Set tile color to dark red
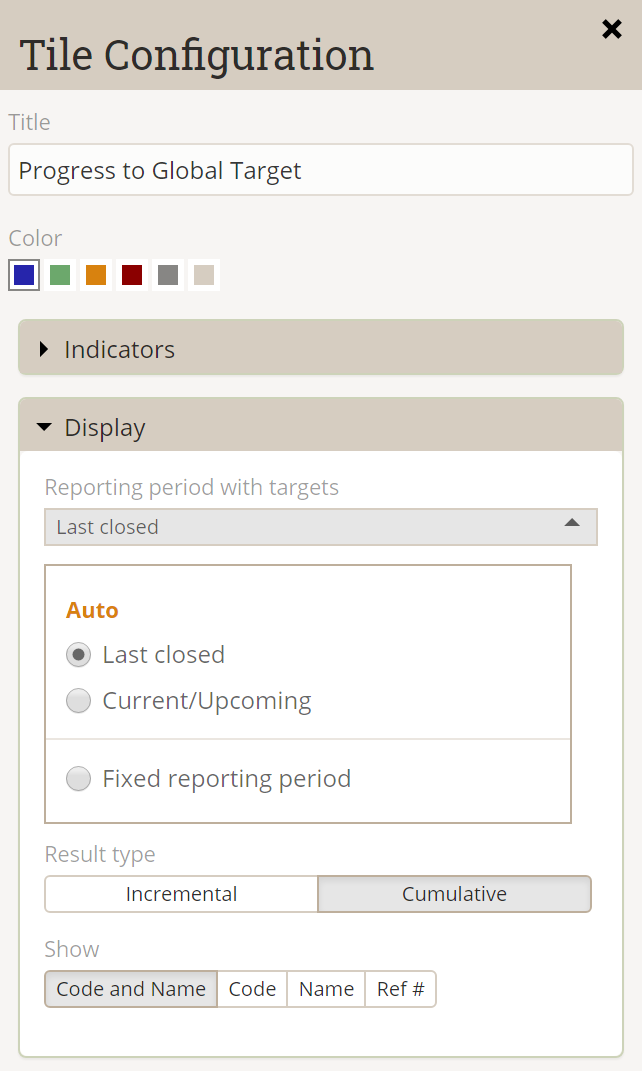This screenshot has height=1071, width=642. [132, 275]
